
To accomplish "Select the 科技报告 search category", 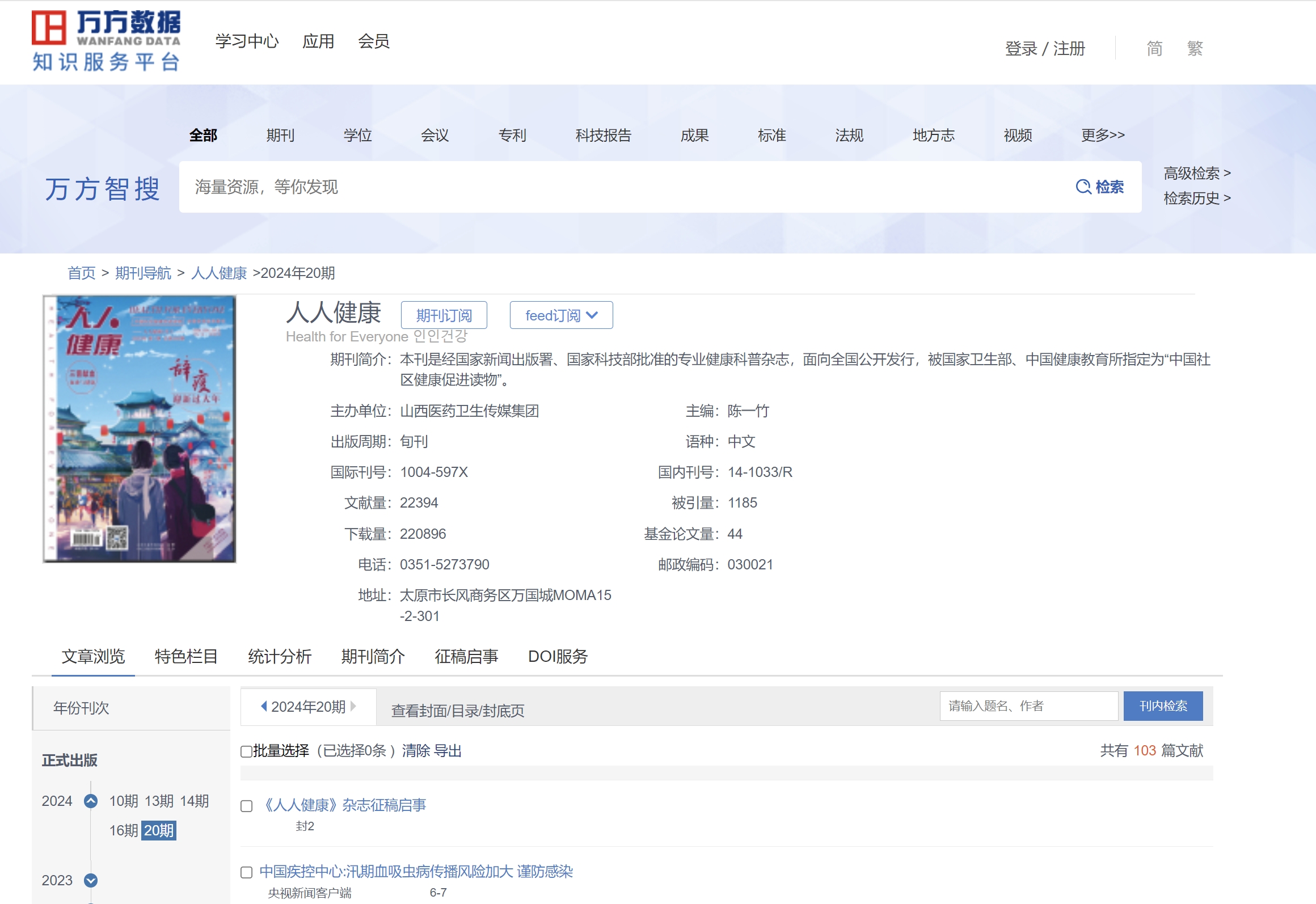I will click(604, 135).
